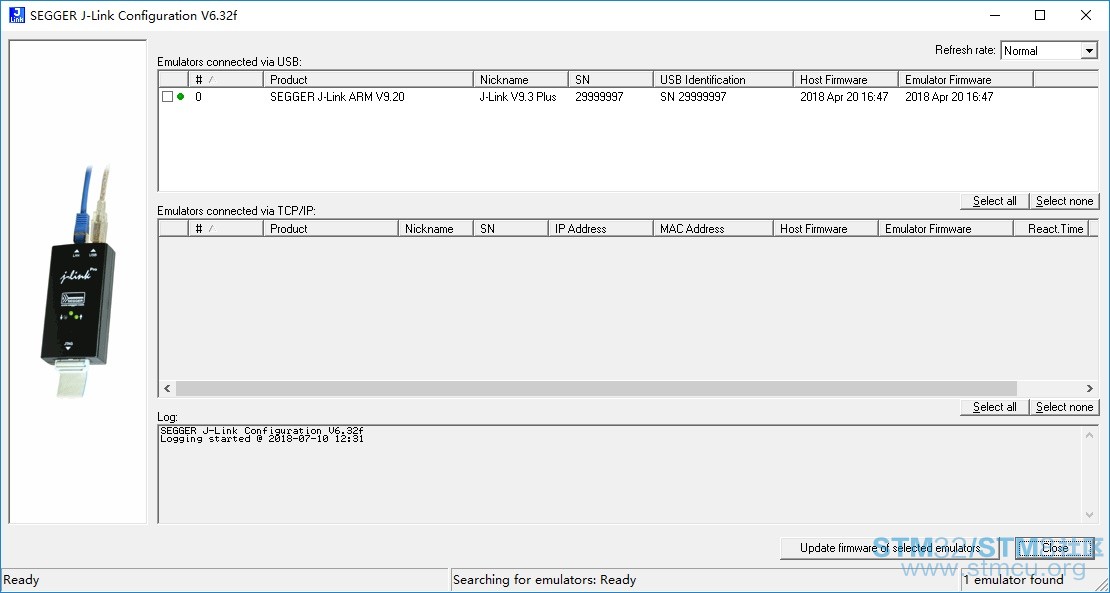Click Select none under the USB emulators list

click(x=1064, y=201)
